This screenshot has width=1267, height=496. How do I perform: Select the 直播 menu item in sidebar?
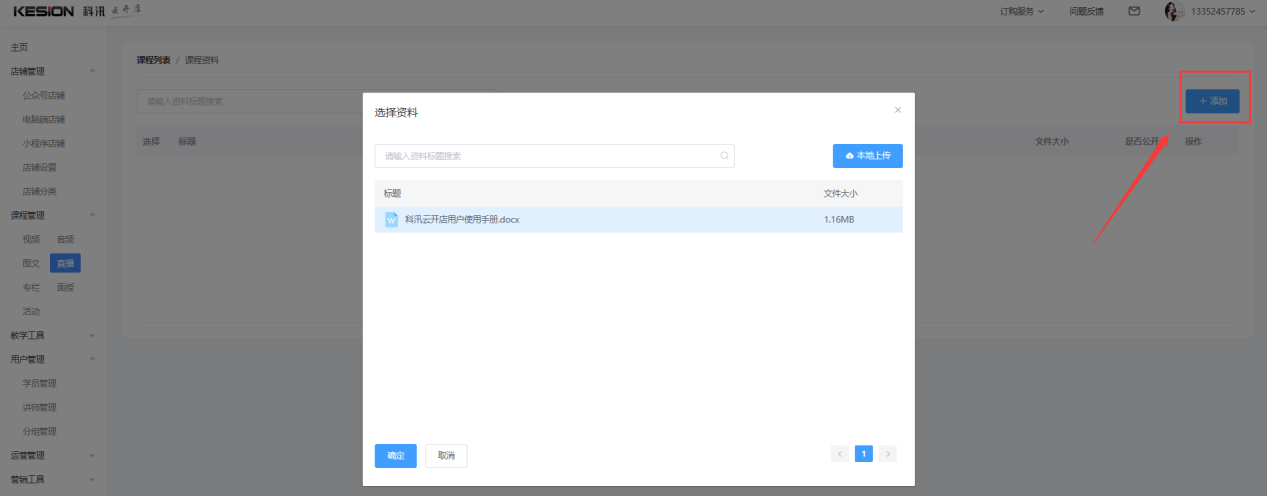[66, 263]
